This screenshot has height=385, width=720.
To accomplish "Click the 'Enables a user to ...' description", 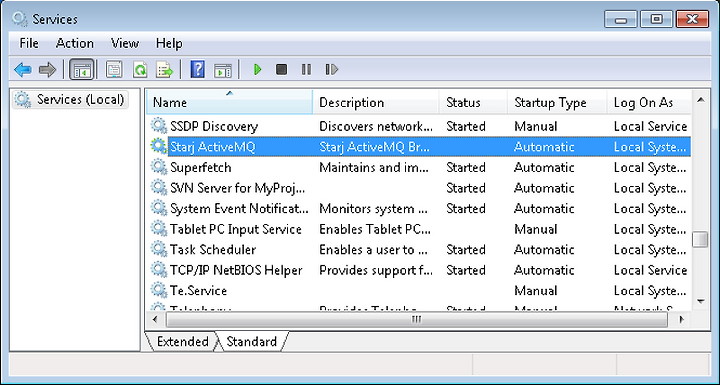I will tap(374, 249).
